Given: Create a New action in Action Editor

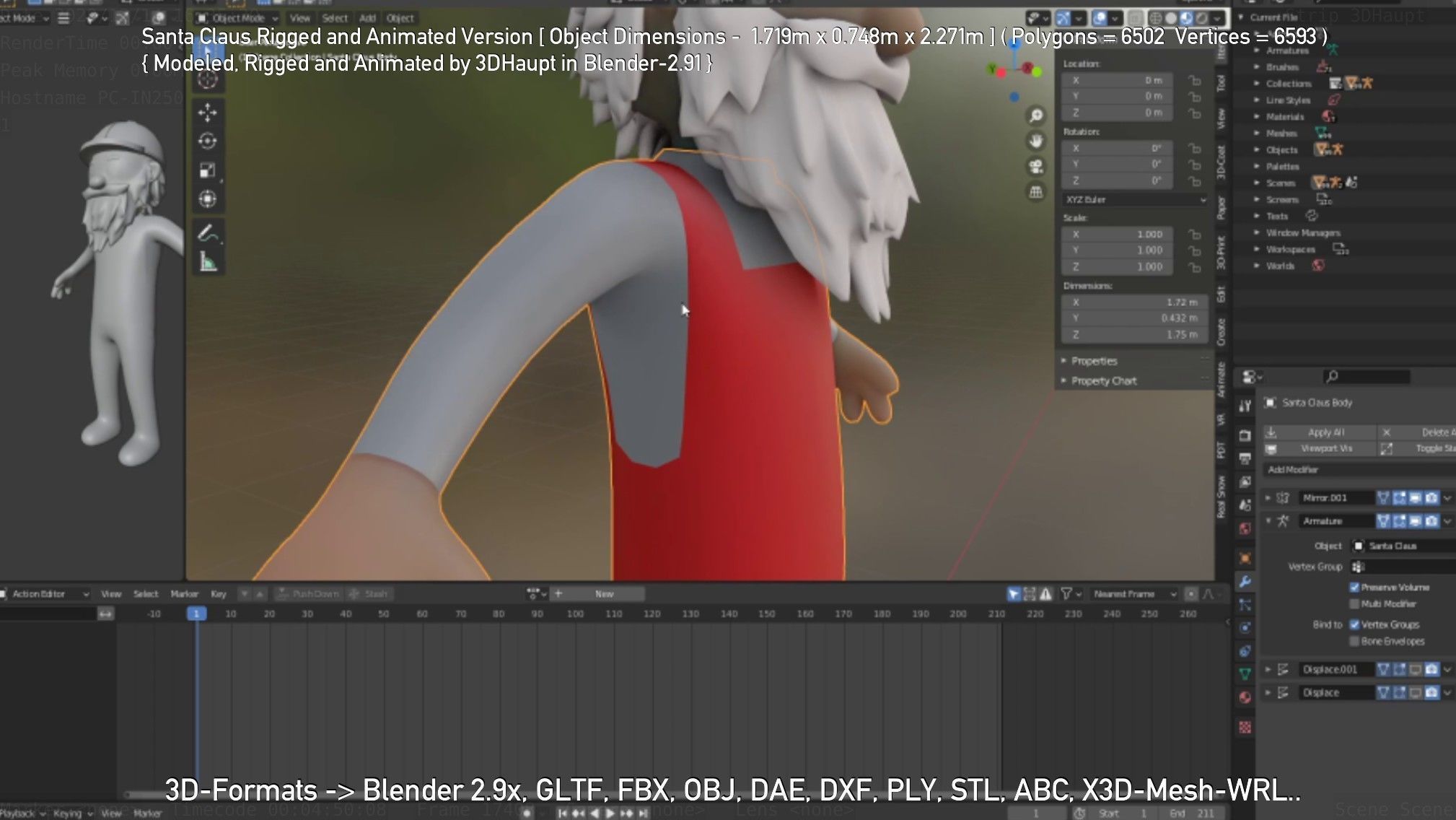Looking at the screenshot, I should tap(605, 594).
